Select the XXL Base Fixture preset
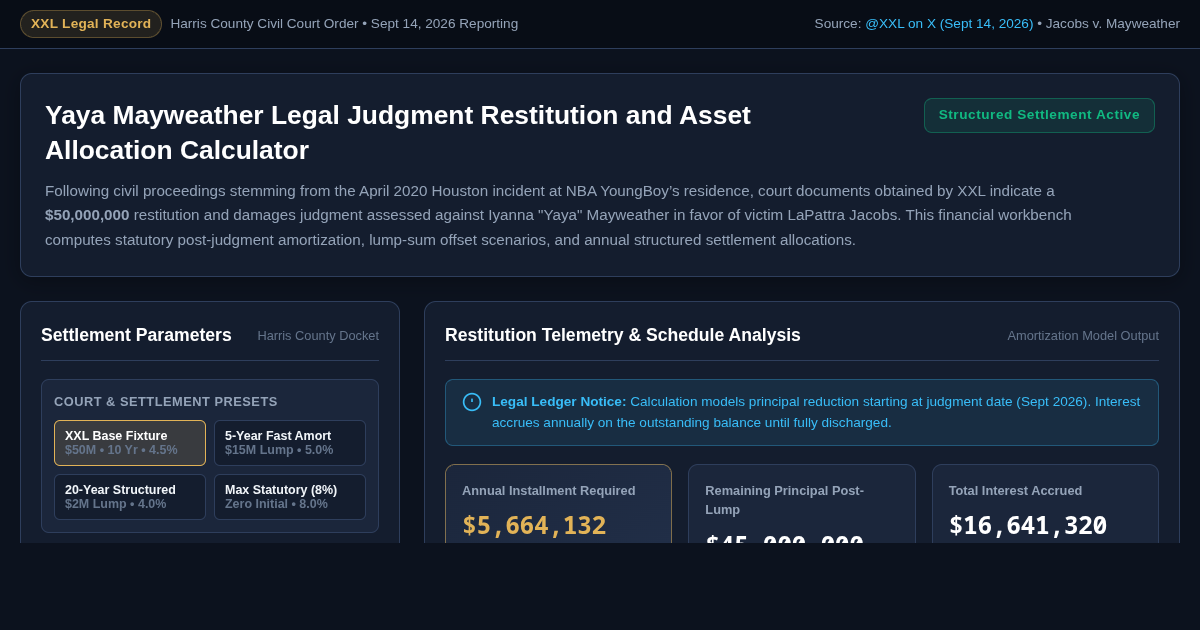The height and width of the screenshot is (630, 1200). tap(130, 443)
